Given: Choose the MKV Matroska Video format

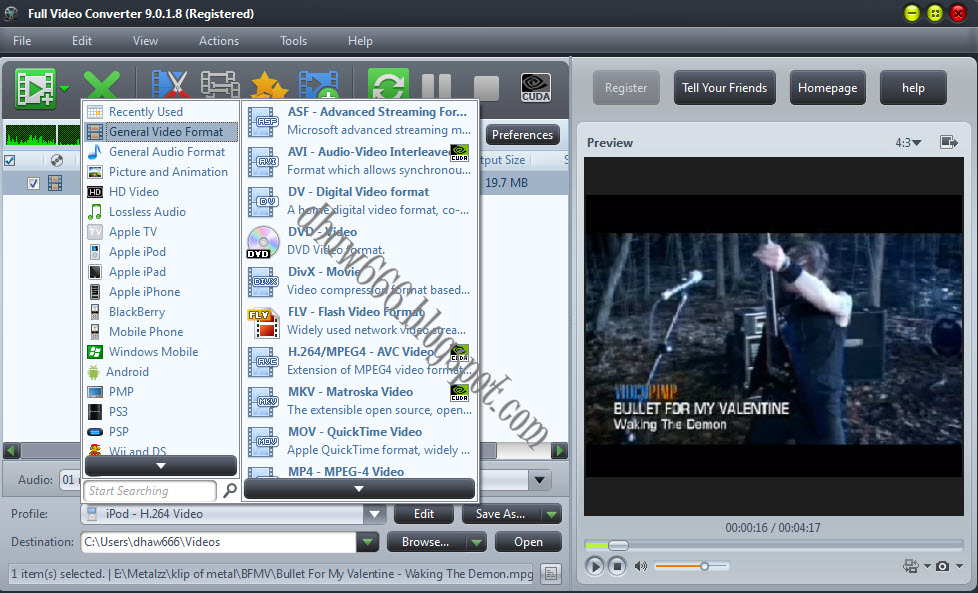Looking at the screenshot, I should [x=359, y=400].
